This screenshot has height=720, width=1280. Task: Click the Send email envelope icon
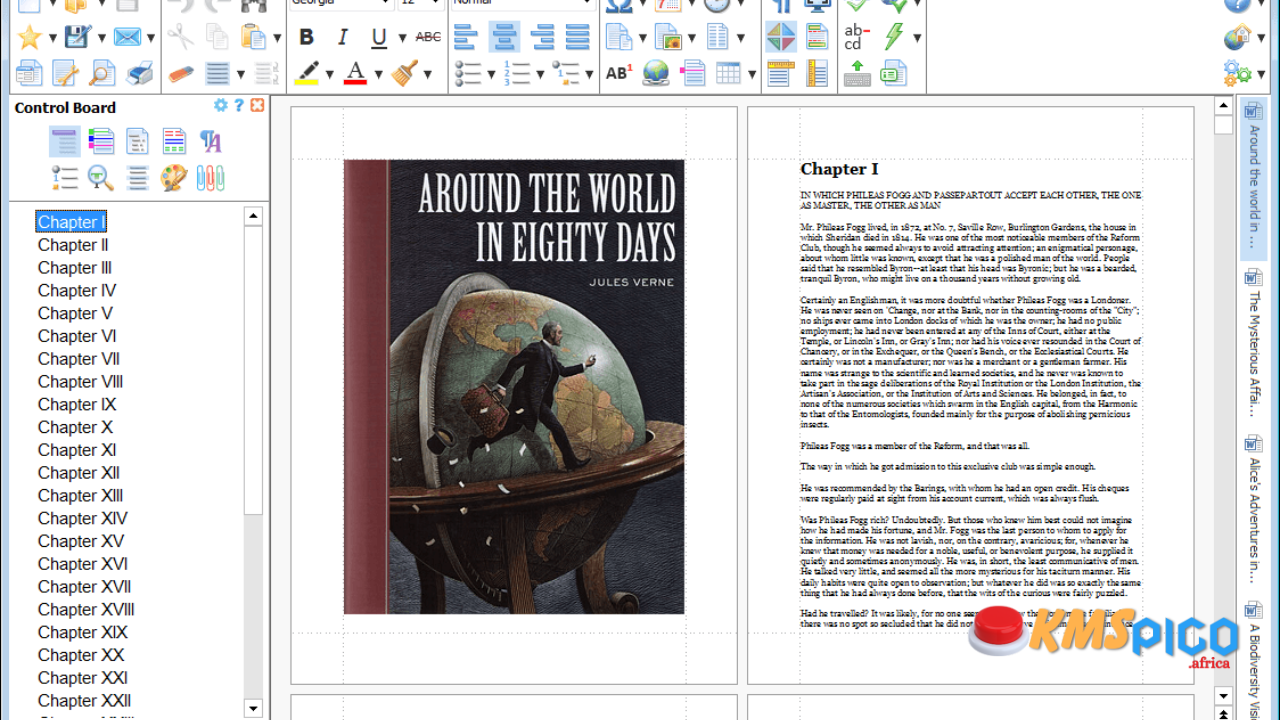127,37
